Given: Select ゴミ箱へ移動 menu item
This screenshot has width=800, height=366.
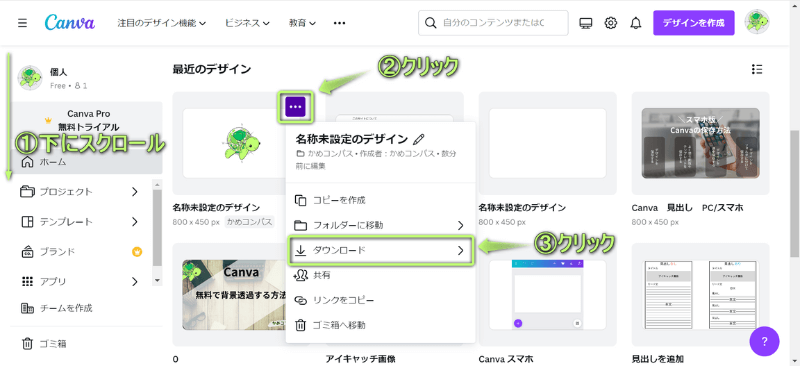Looking at the screenshot, I should click(381, 325).
